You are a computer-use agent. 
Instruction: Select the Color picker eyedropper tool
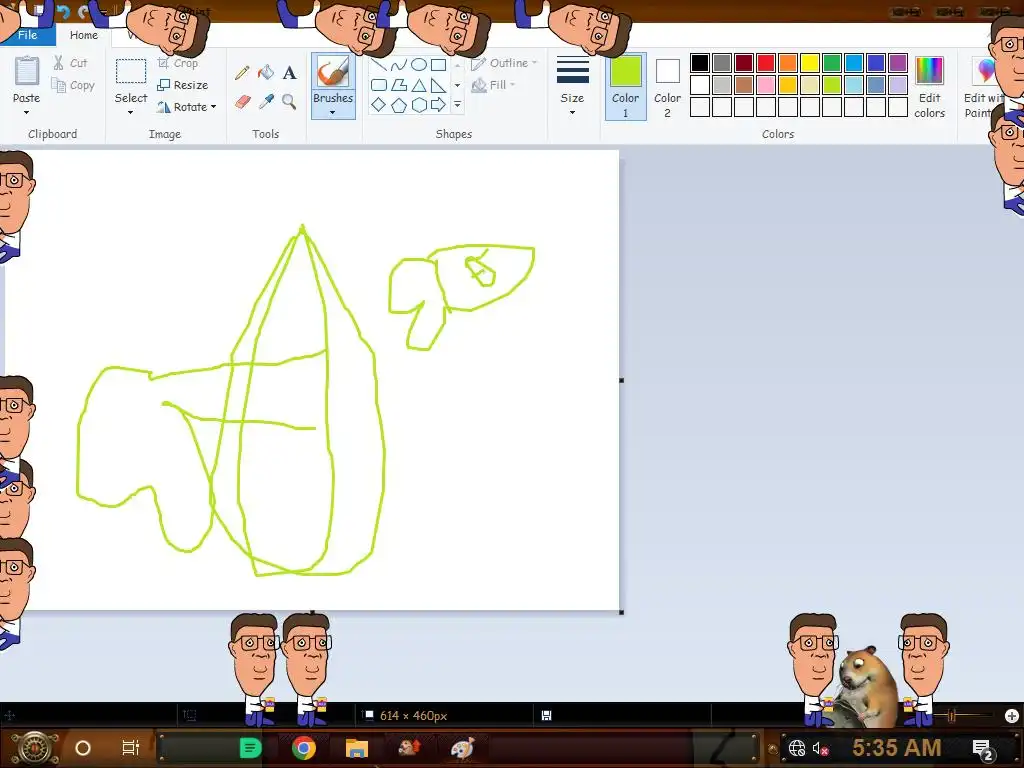point(266,102)
